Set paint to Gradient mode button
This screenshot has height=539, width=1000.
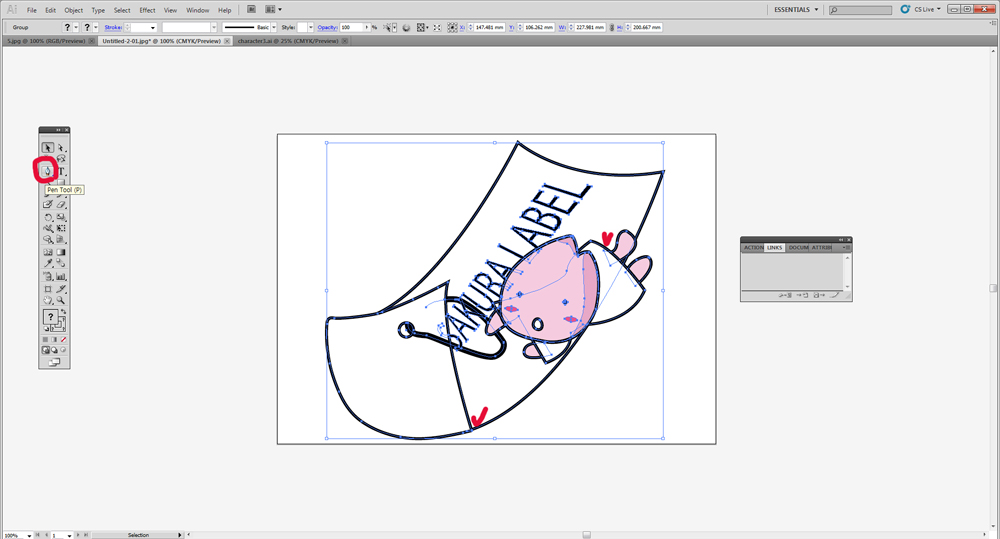(x=54, y=339)
